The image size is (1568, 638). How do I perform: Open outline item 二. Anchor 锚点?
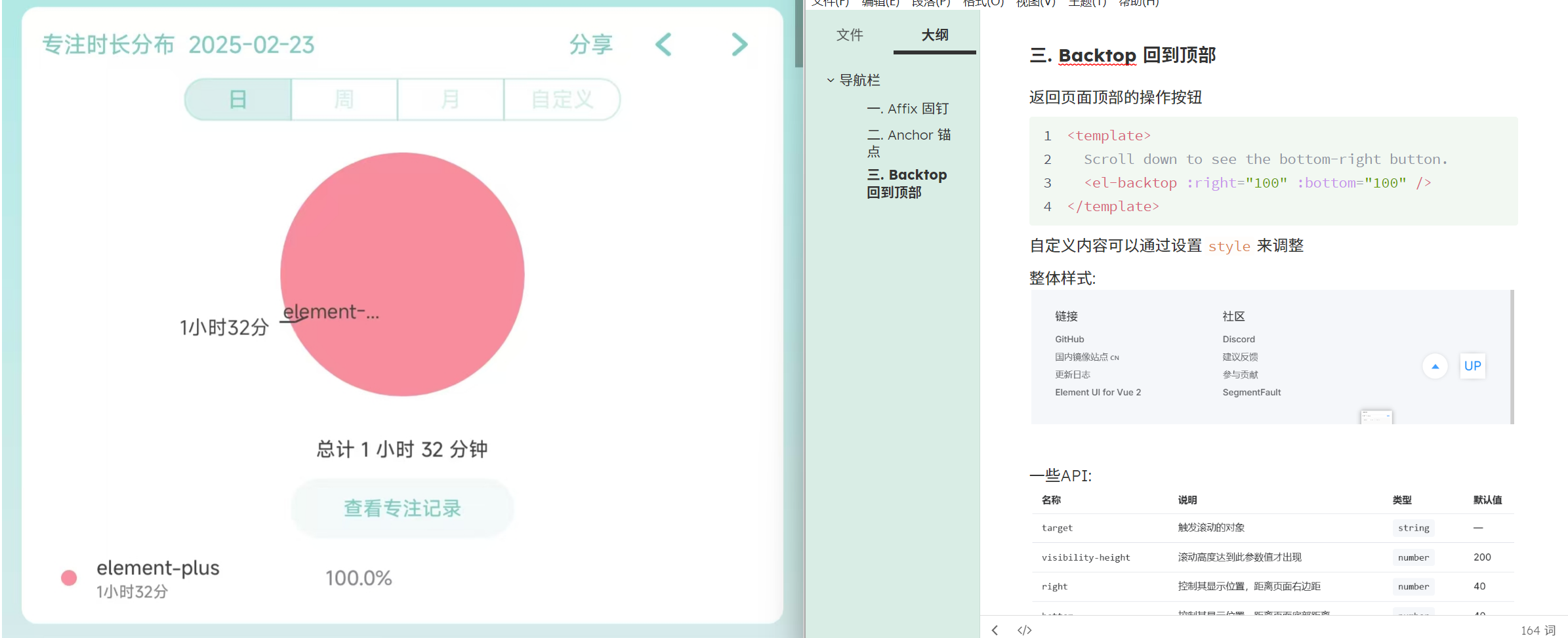[909, 143]
